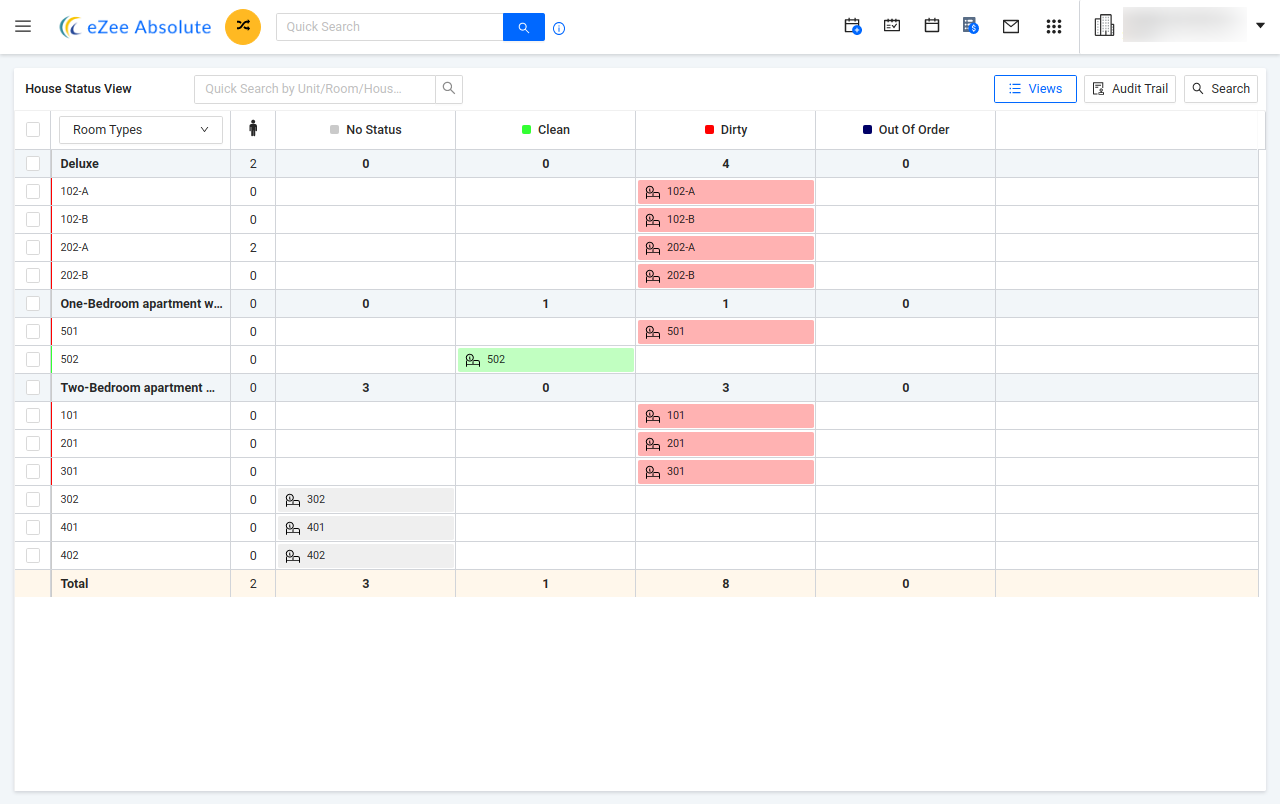Image resolution: width=1280 pixels, height=804 pixels.
Task: Open the mail envelope icon
Action: 1011,26
